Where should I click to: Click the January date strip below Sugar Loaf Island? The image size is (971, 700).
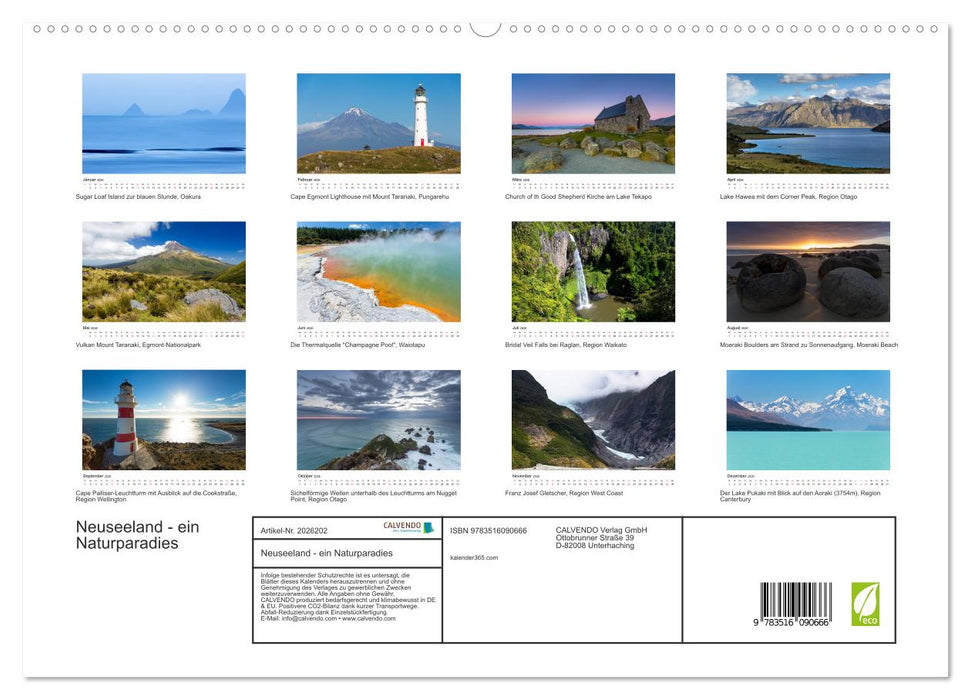(163, 180)
